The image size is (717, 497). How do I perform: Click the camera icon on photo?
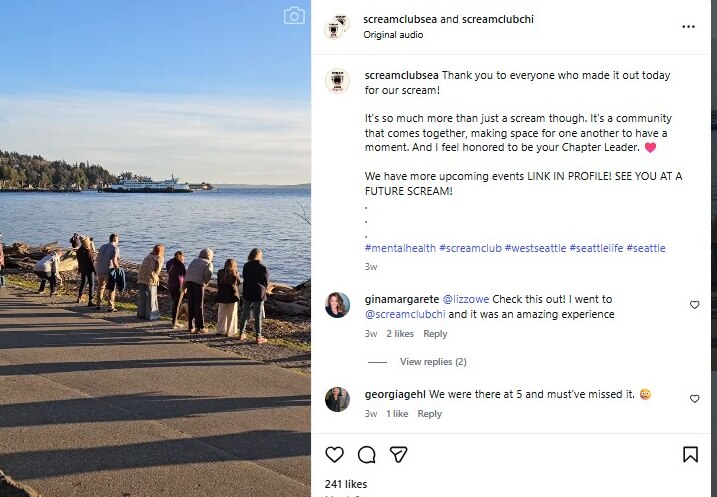point(294,16)
